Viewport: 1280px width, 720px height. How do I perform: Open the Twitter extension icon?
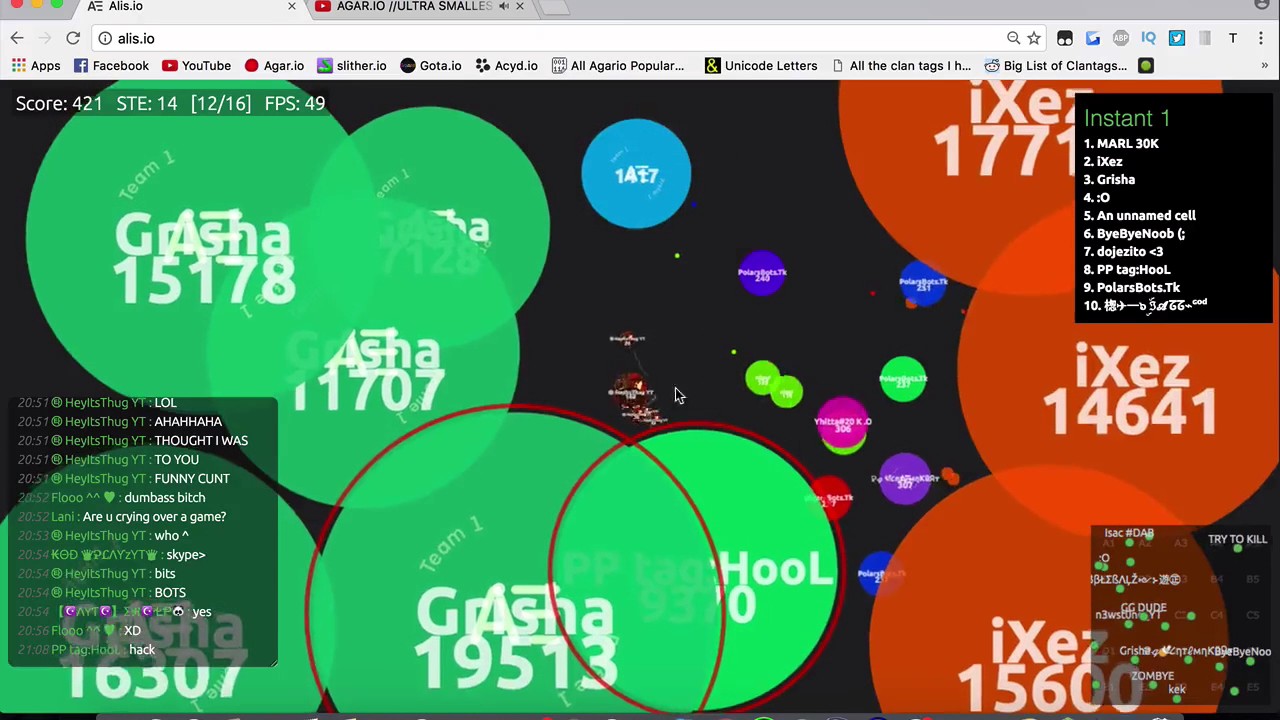[x=1177, y=38]
